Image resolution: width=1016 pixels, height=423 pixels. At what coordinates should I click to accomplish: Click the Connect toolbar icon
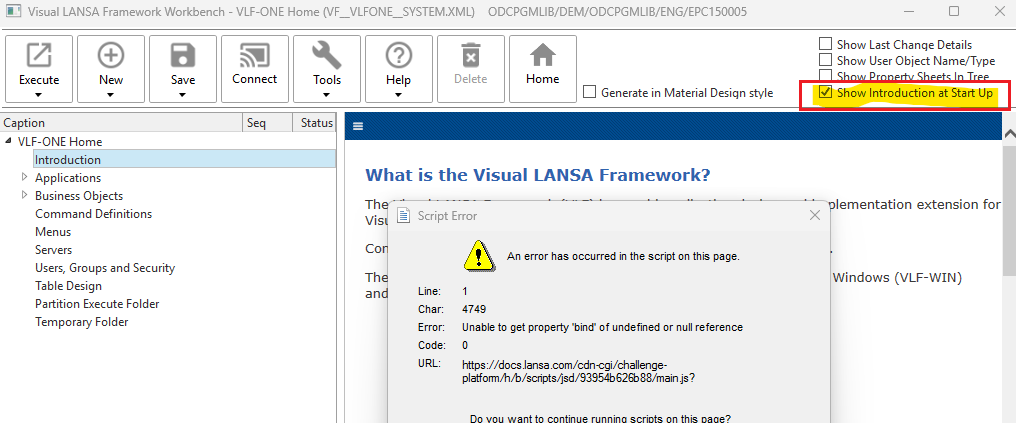pos(255,55)
